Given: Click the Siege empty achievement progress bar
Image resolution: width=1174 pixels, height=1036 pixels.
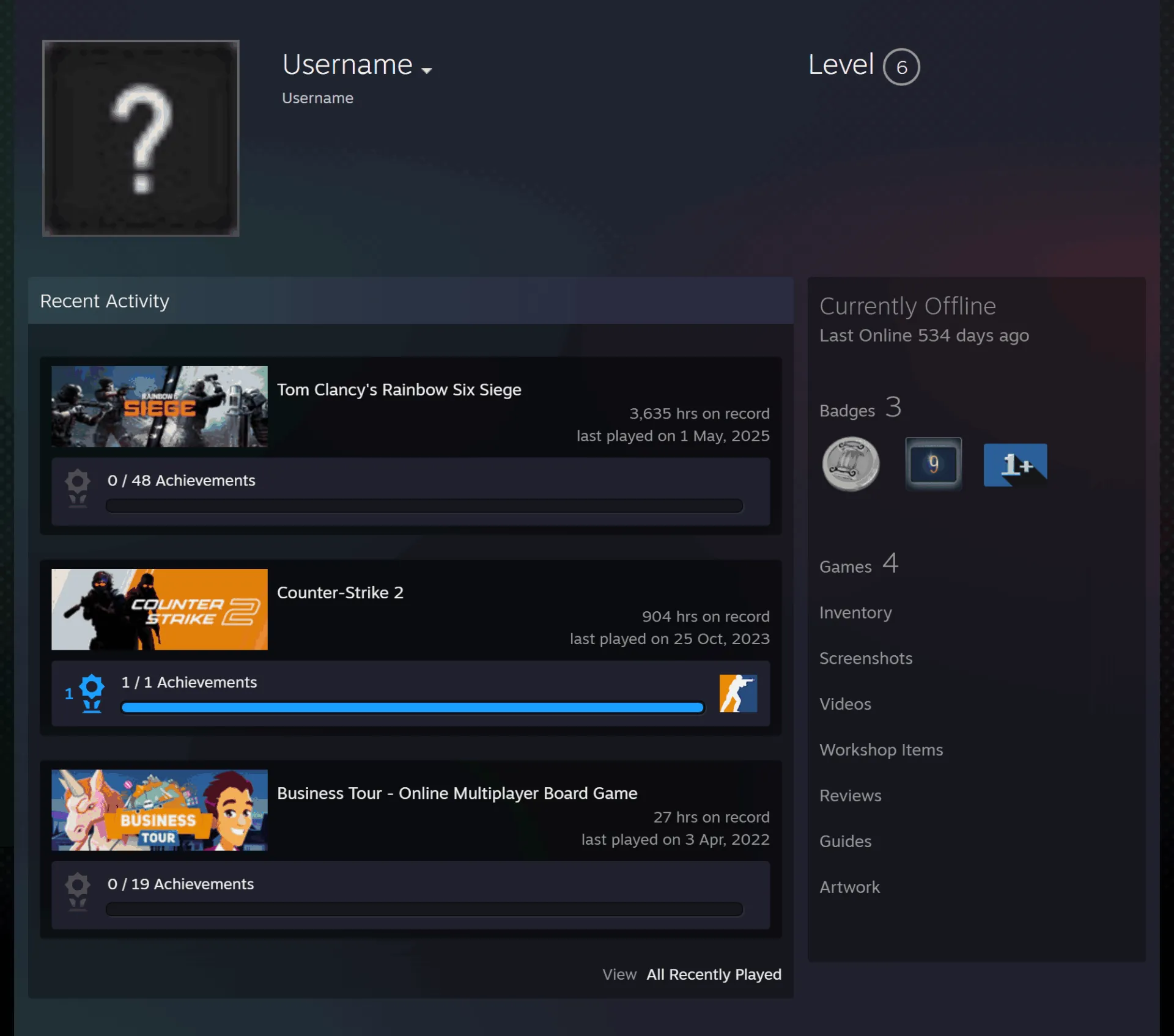Looking at the screenshot, I should click(424, 505).
